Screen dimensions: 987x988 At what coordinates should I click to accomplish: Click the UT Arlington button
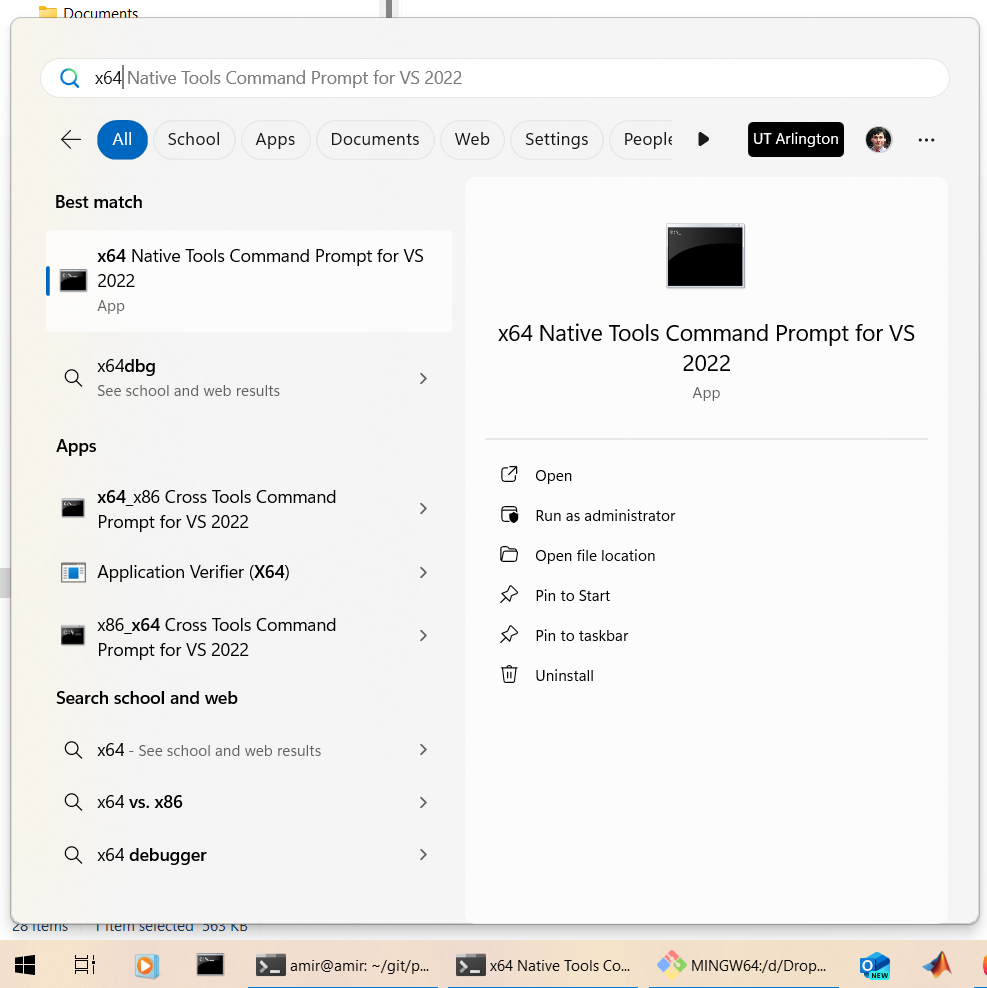(x=795, y=139)
